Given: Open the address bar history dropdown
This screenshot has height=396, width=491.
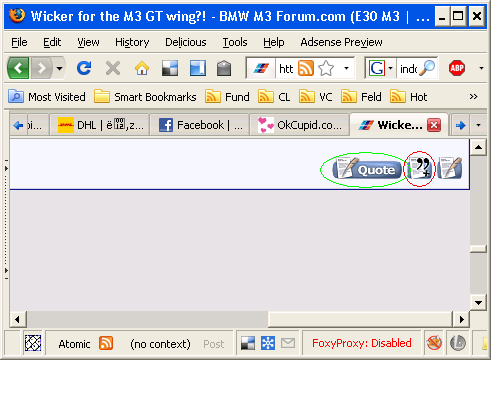Looking at the screenshot, I should click(x=347, y=68).
